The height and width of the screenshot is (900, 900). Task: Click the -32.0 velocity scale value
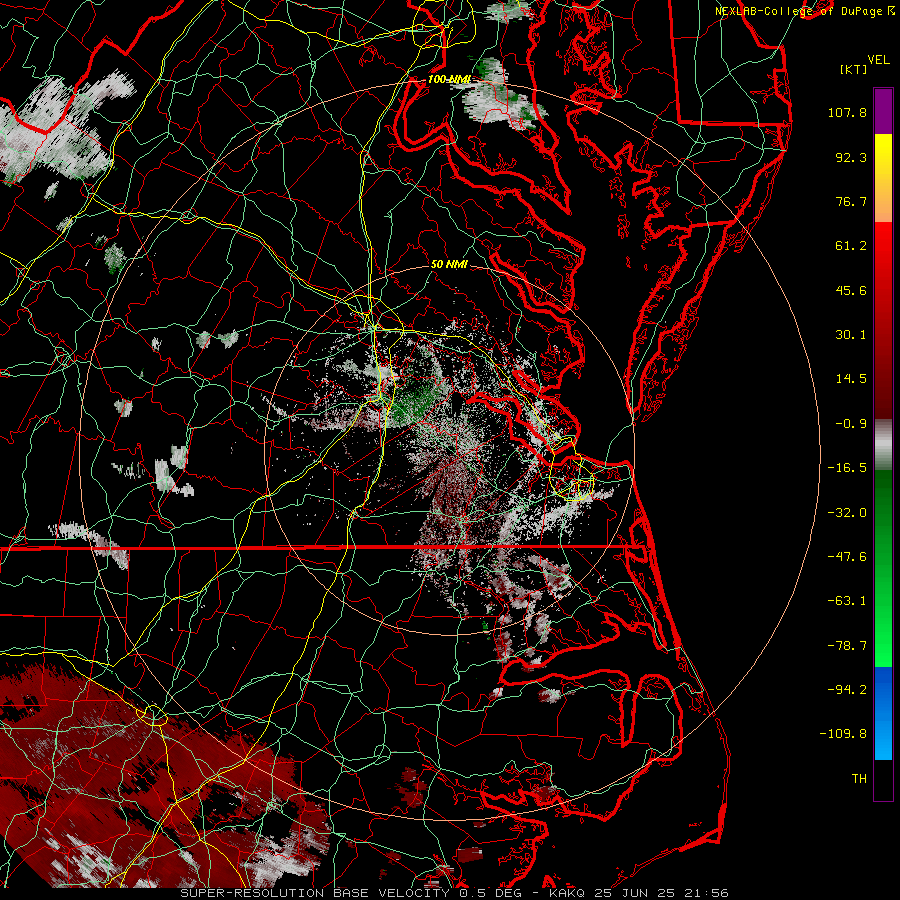(847, 513)
